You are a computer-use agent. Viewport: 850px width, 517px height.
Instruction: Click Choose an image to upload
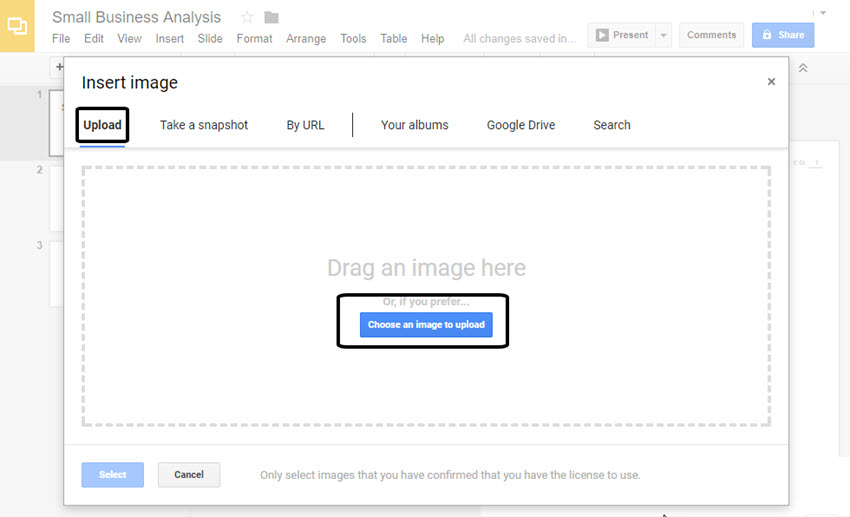(426, 325)
